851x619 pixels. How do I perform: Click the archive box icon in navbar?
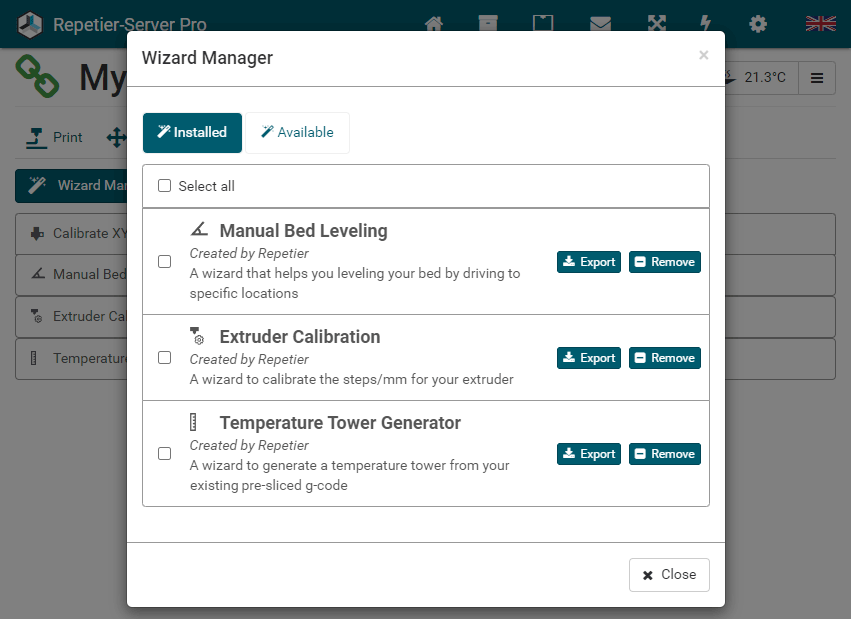[x=488, y=24]
